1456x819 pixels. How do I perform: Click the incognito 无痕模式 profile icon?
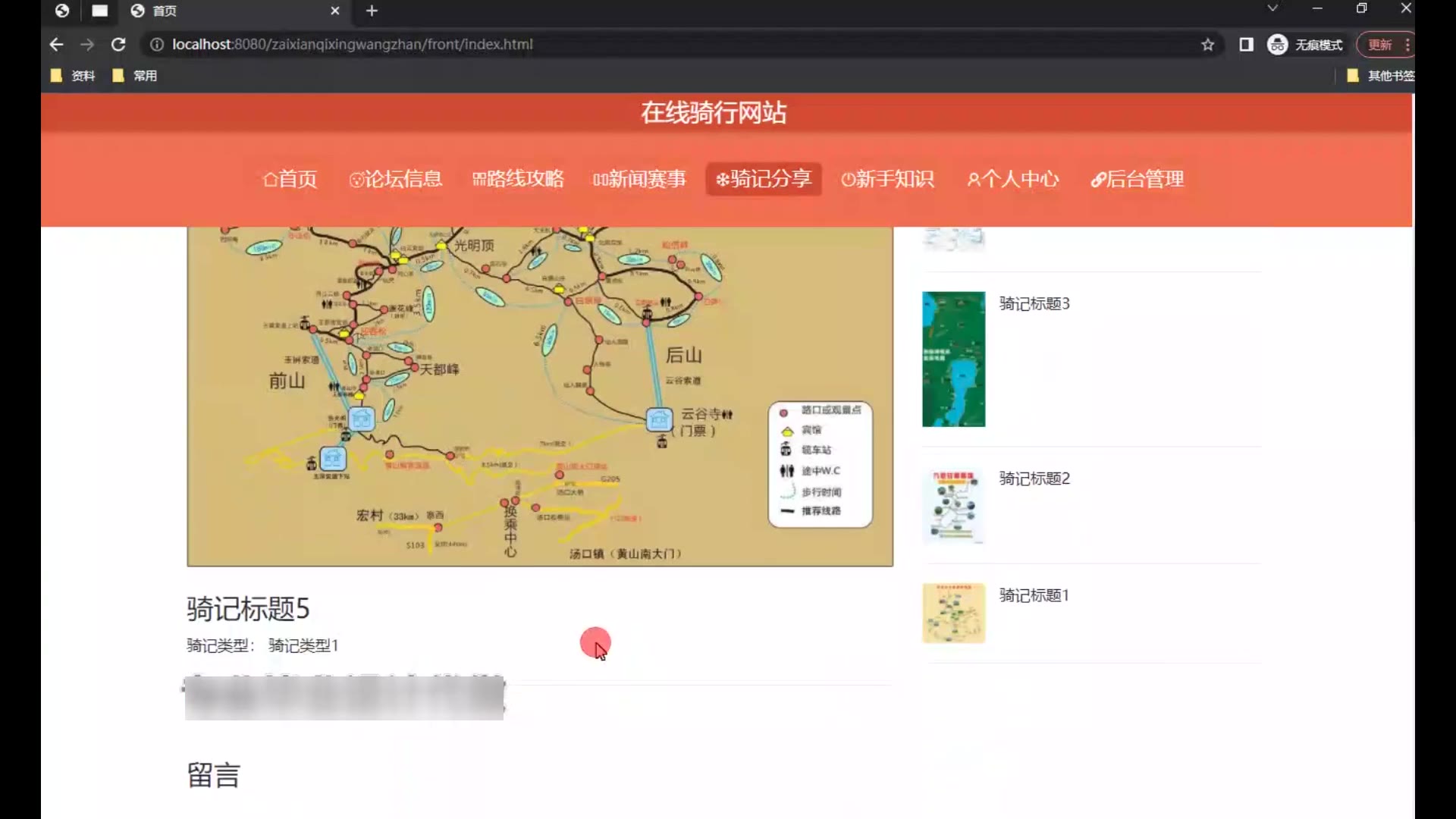1278,45
